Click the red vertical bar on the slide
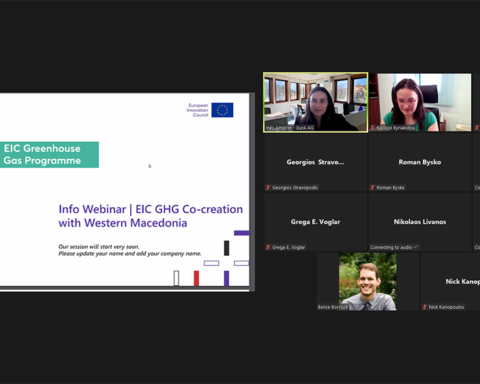Screen dimensions: 480x384 196,278
